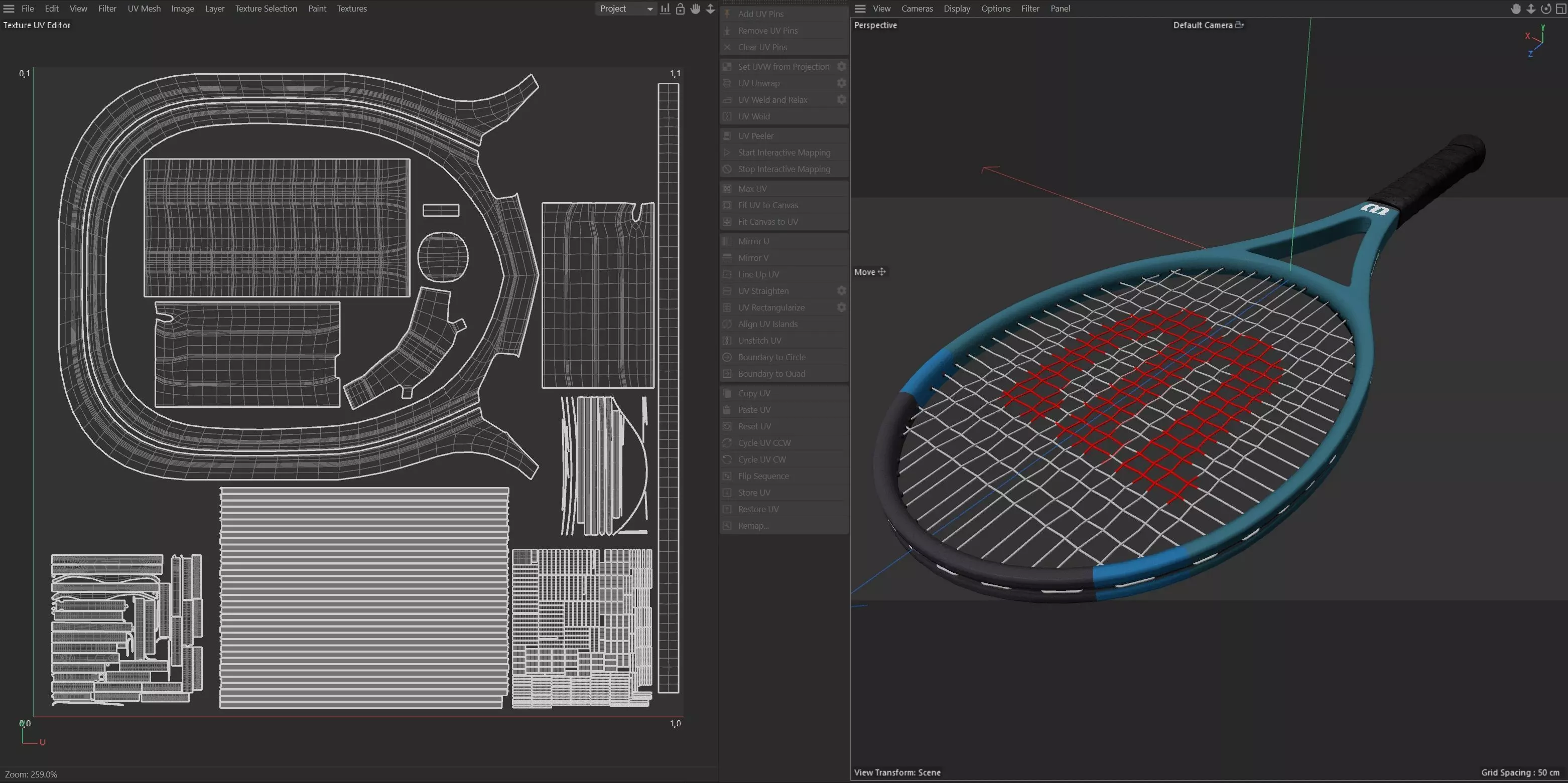
Task: Click the viewport pan hand icon
Action: click(x=1516, y=9)
